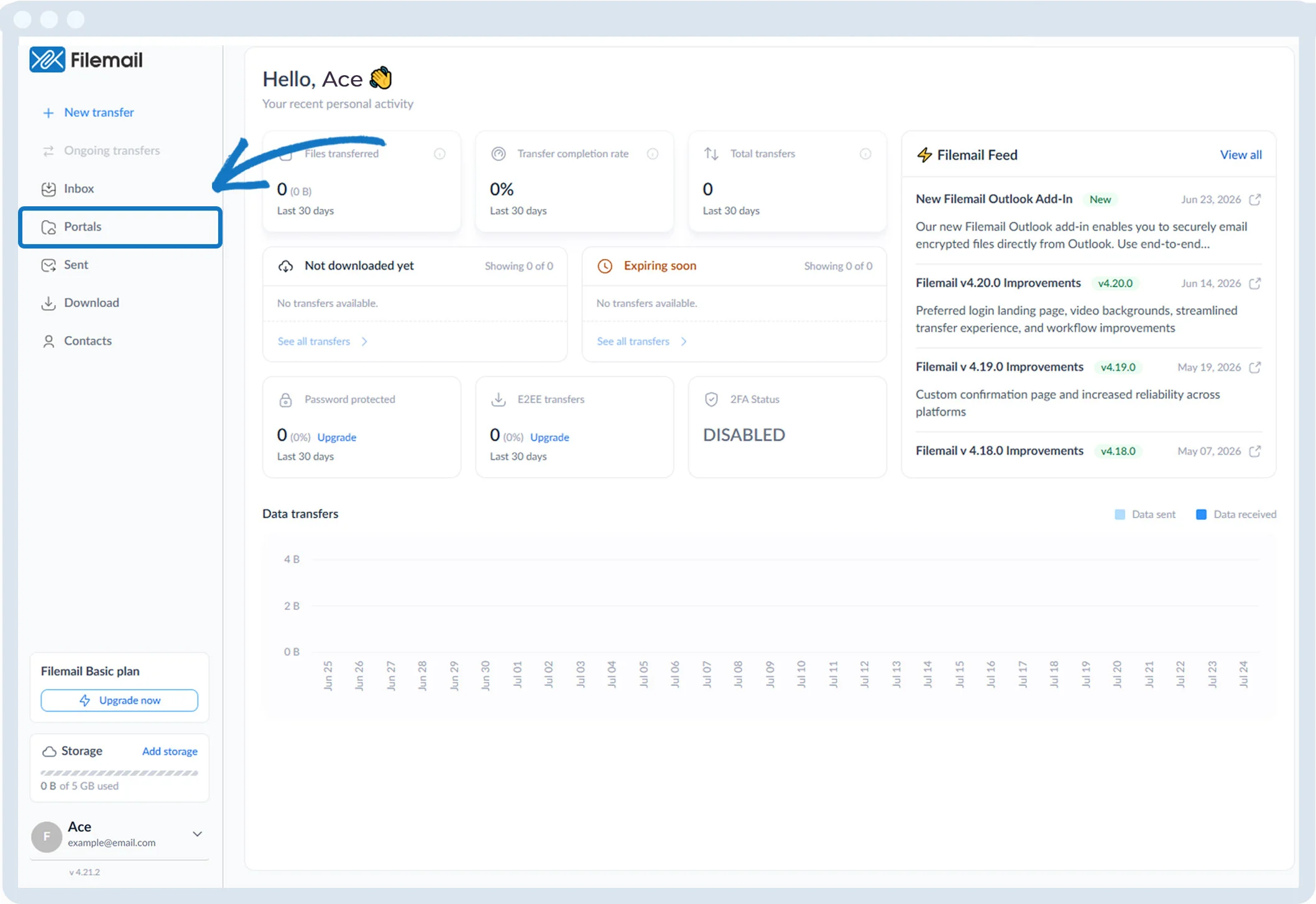Click Upgrade on E2EE transfers card
Image resolution: width=1316 pixels, height=904 pixels.
(550, 437)
